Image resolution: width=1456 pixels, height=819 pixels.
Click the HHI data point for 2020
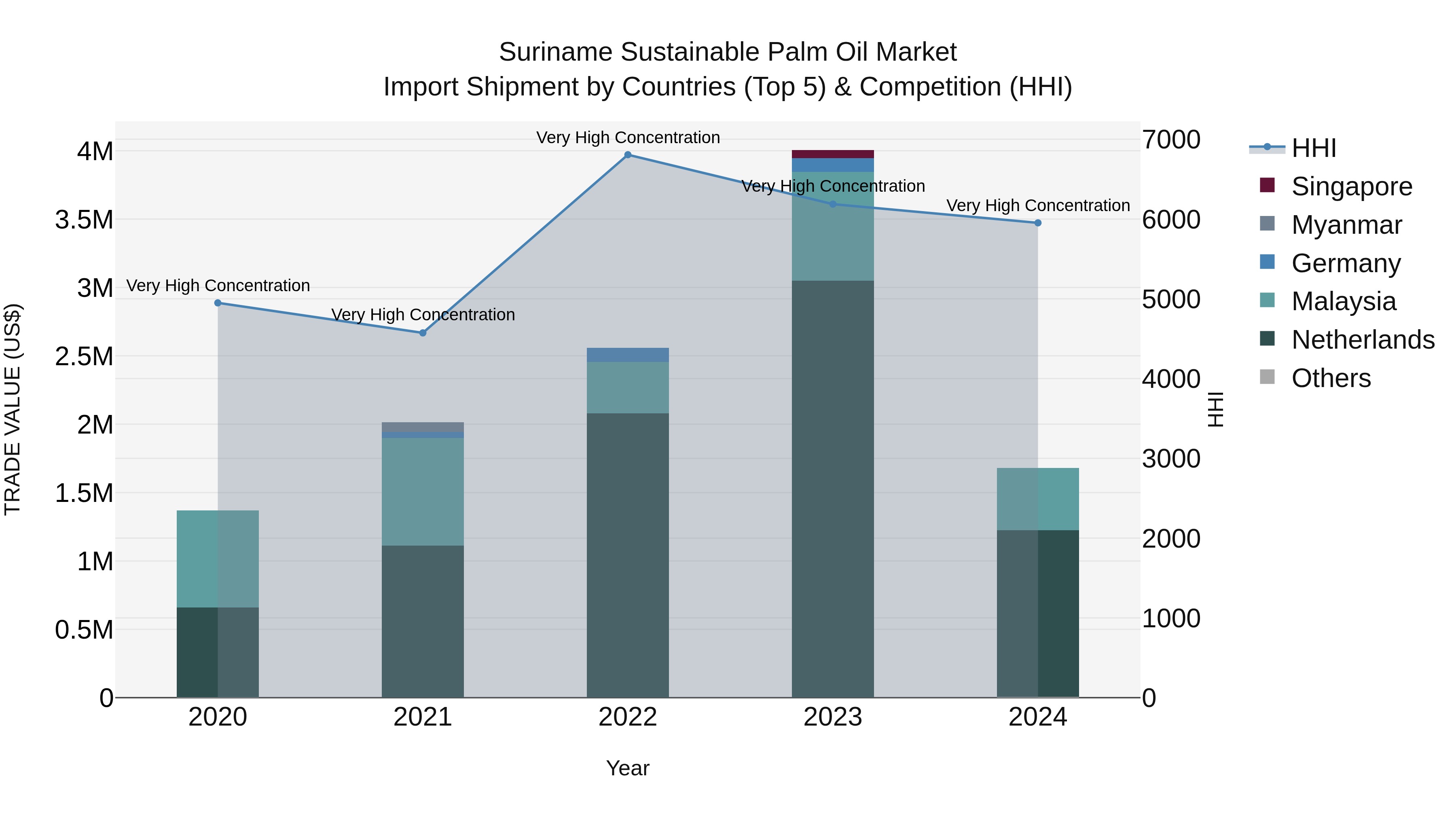coord(218,303)
